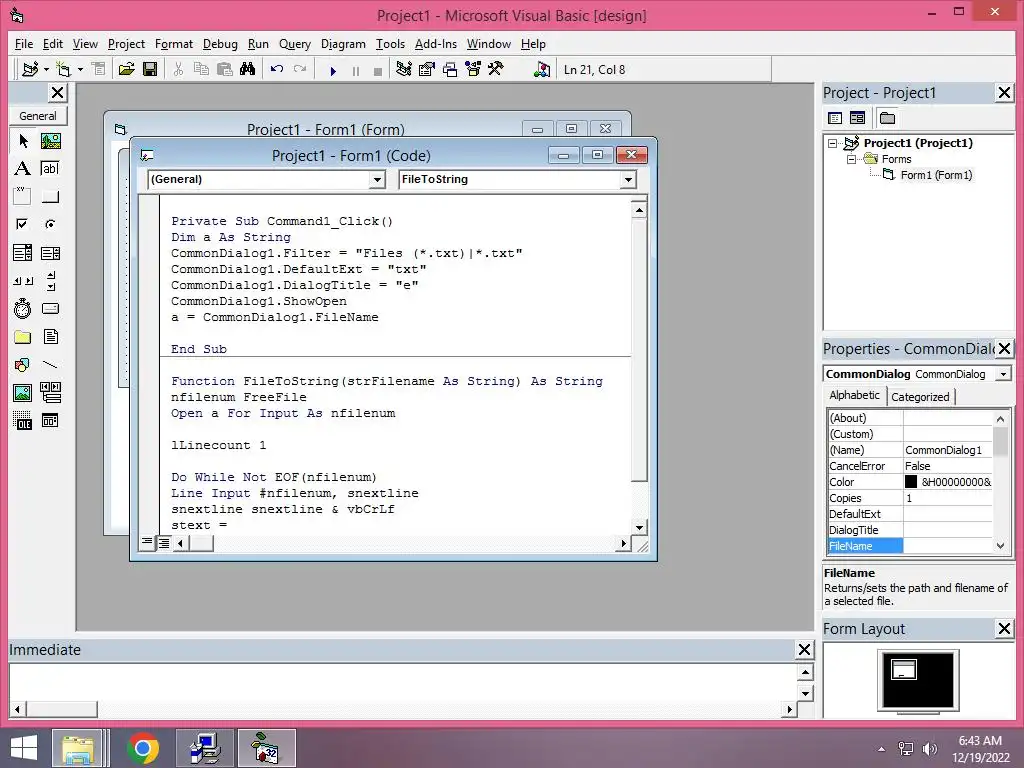This screenshot has width=1024, height=768.
Task: Select the Shape control tool
Action: pos(23,364)
